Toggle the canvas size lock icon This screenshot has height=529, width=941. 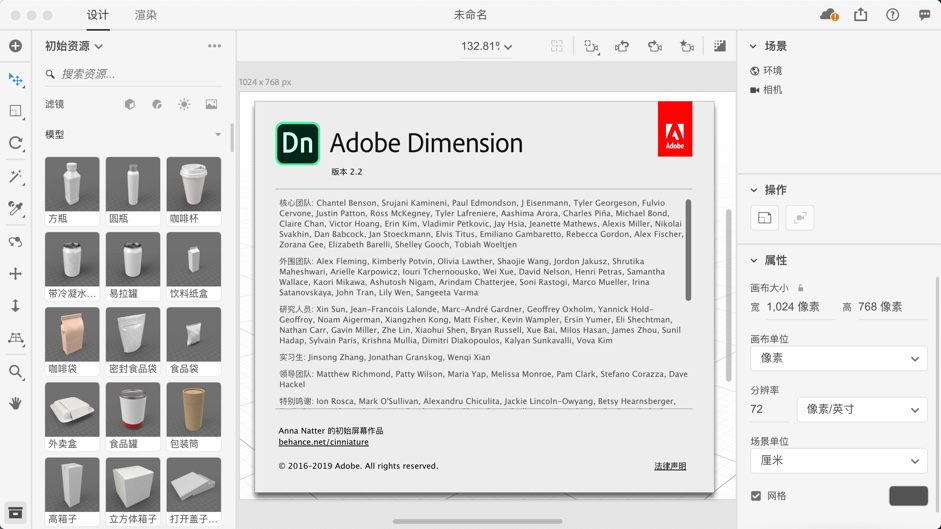click(801, 288)
